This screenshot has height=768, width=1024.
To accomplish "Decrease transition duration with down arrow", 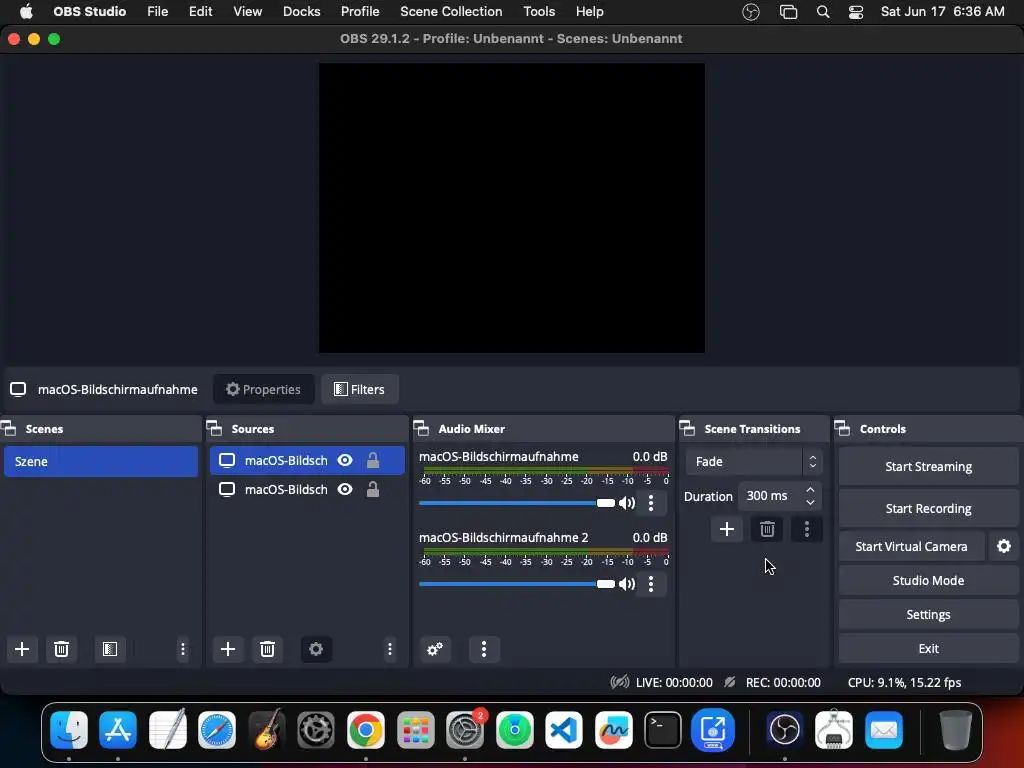I will pyautogui.click(x=810, y=503).
